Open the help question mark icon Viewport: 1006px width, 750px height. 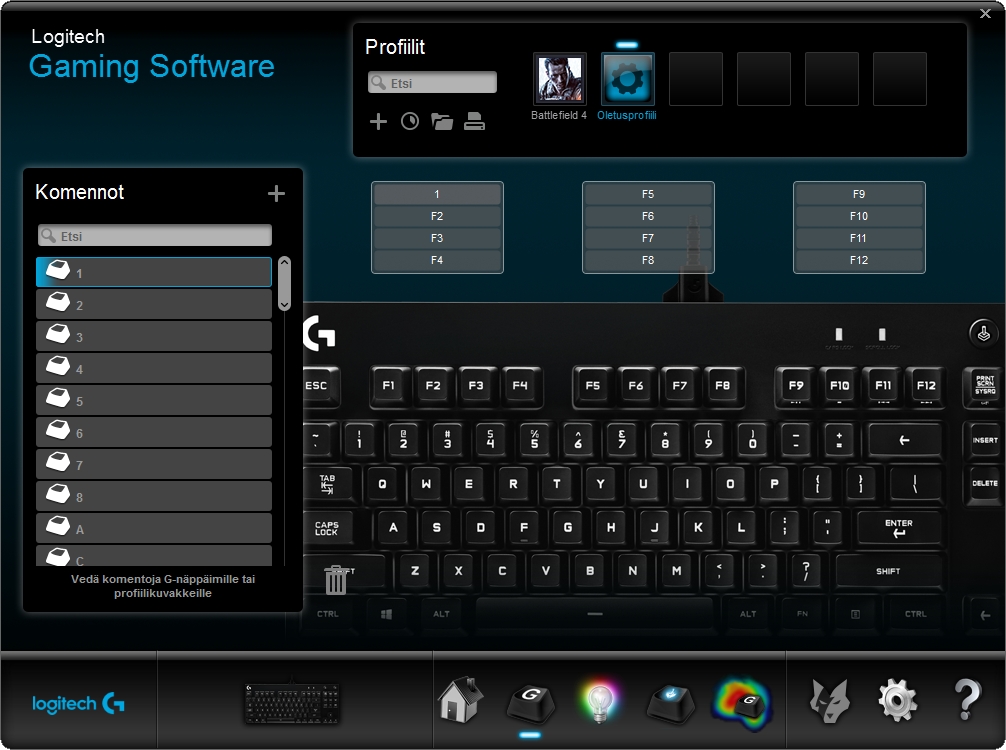coord(967,700)
